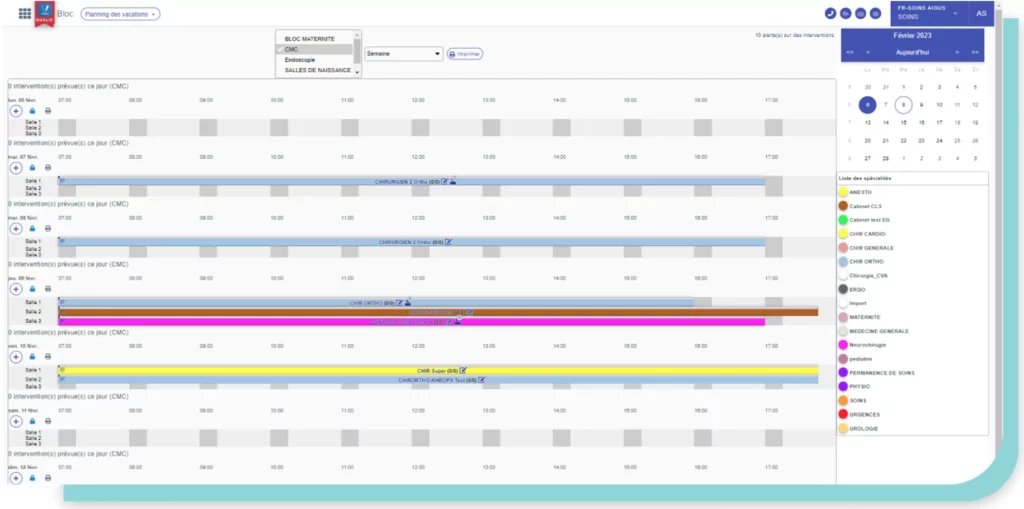The height and width of the screenshot is (509, 1024).
Task: Click edit icon on CHIR Super vacation
Action: (x=463, y=370)
